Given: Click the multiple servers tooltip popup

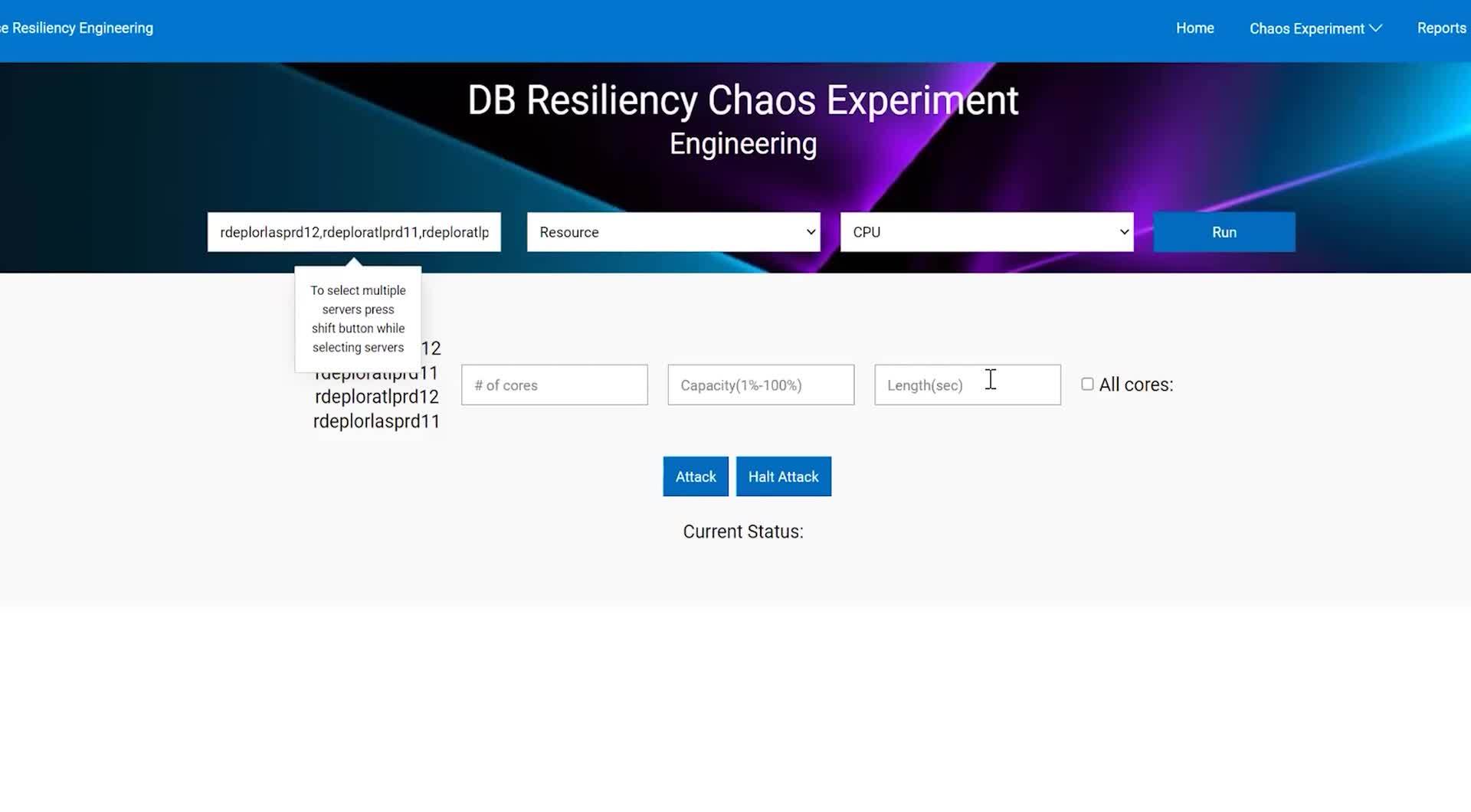Looking at the screenshot, I should (x=357, y=319).
